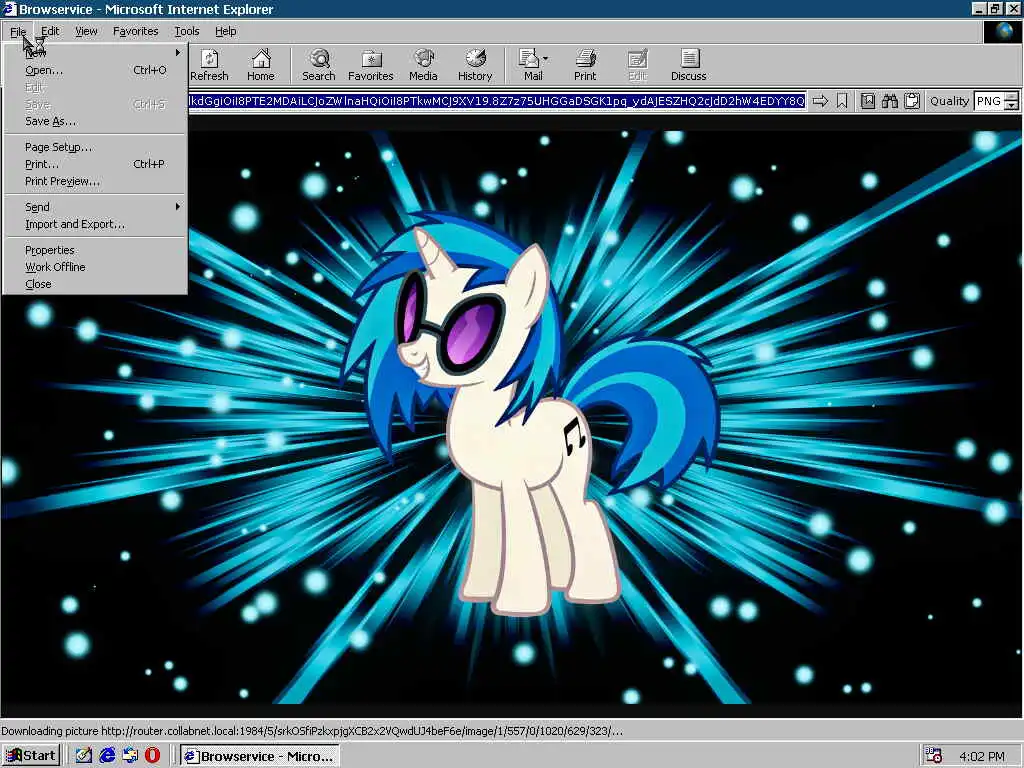This screenshot has width=1024, height=768.
Task: Choose Import and Export... menu entry
Action: tap(95, 224)
